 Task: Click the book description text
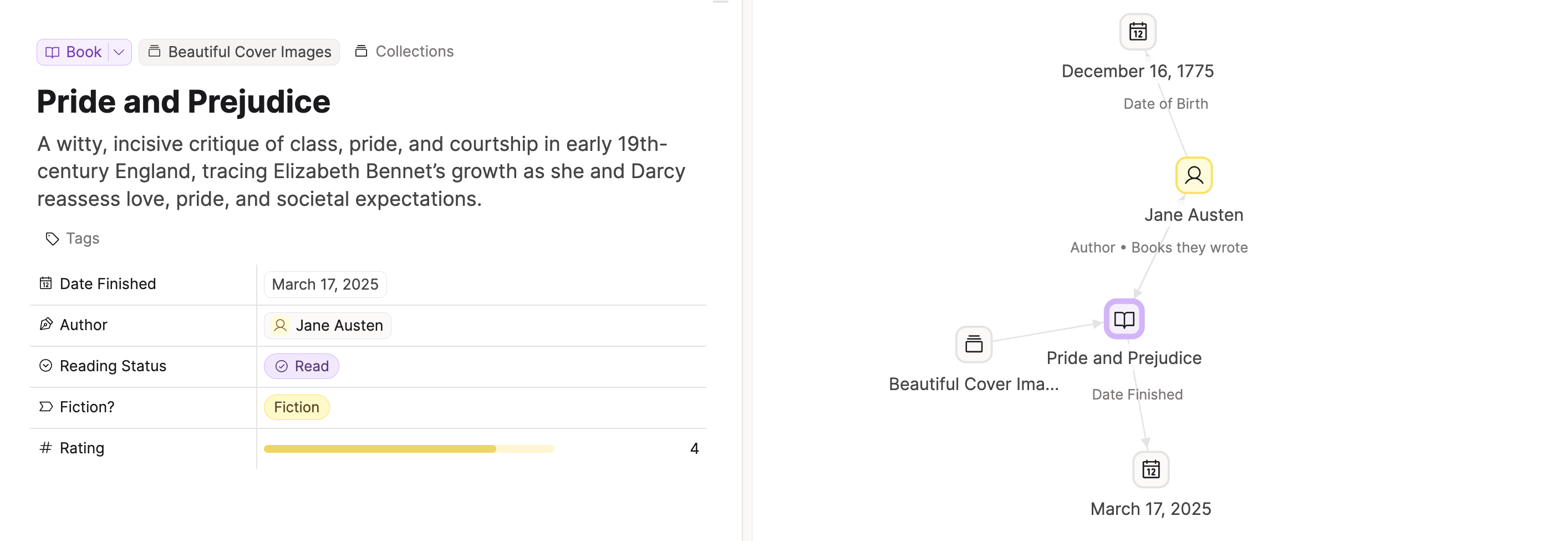pyautogui.click(x=361, y=171)
